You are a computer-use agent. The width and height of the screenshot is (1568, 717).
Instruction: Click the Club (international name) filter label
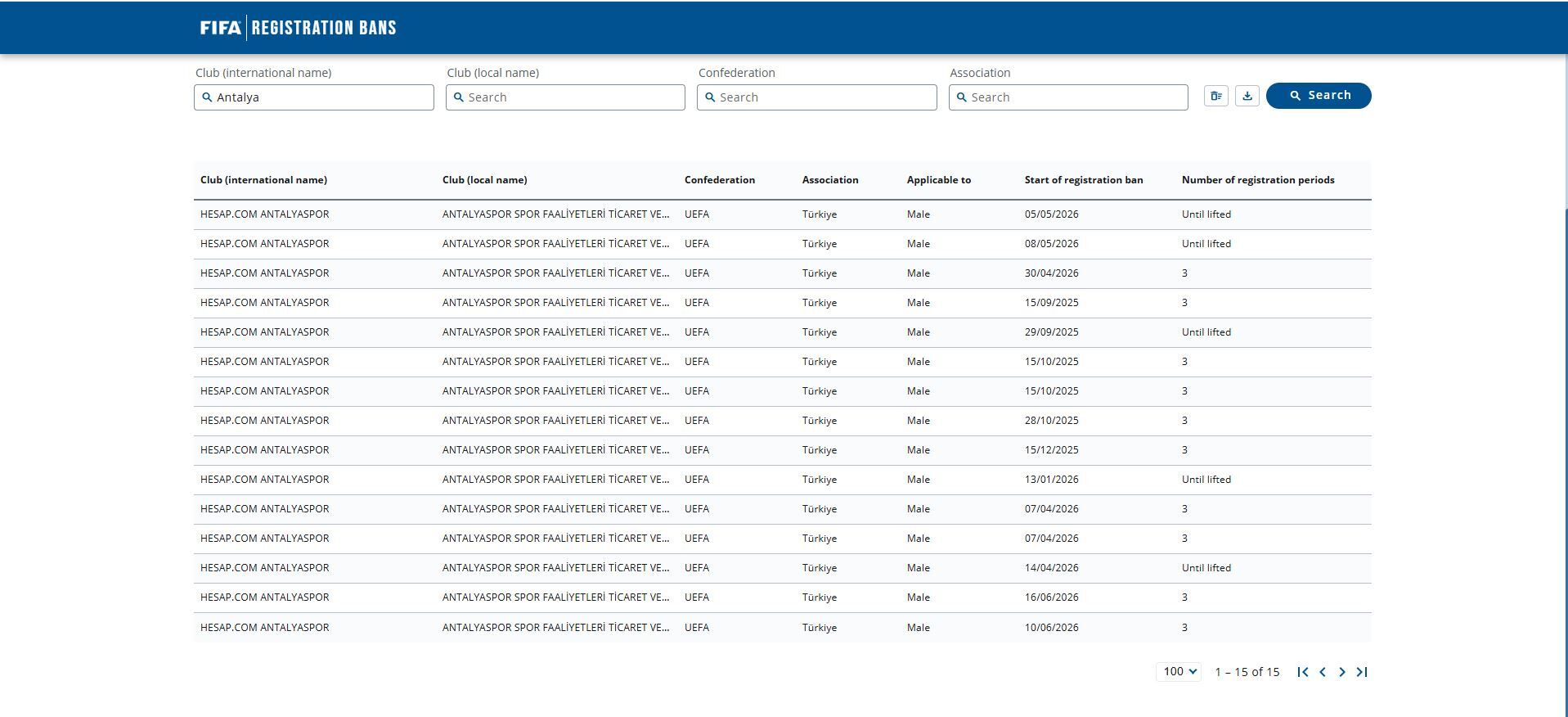(x=263, y=73)
